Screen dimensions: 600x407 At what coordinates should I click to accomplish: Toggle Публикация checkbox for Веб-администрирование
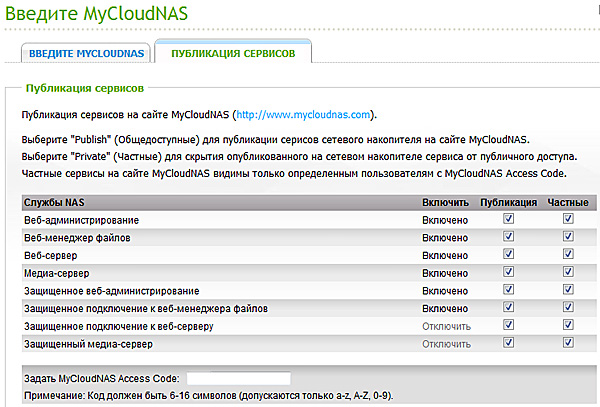point(509,219)
